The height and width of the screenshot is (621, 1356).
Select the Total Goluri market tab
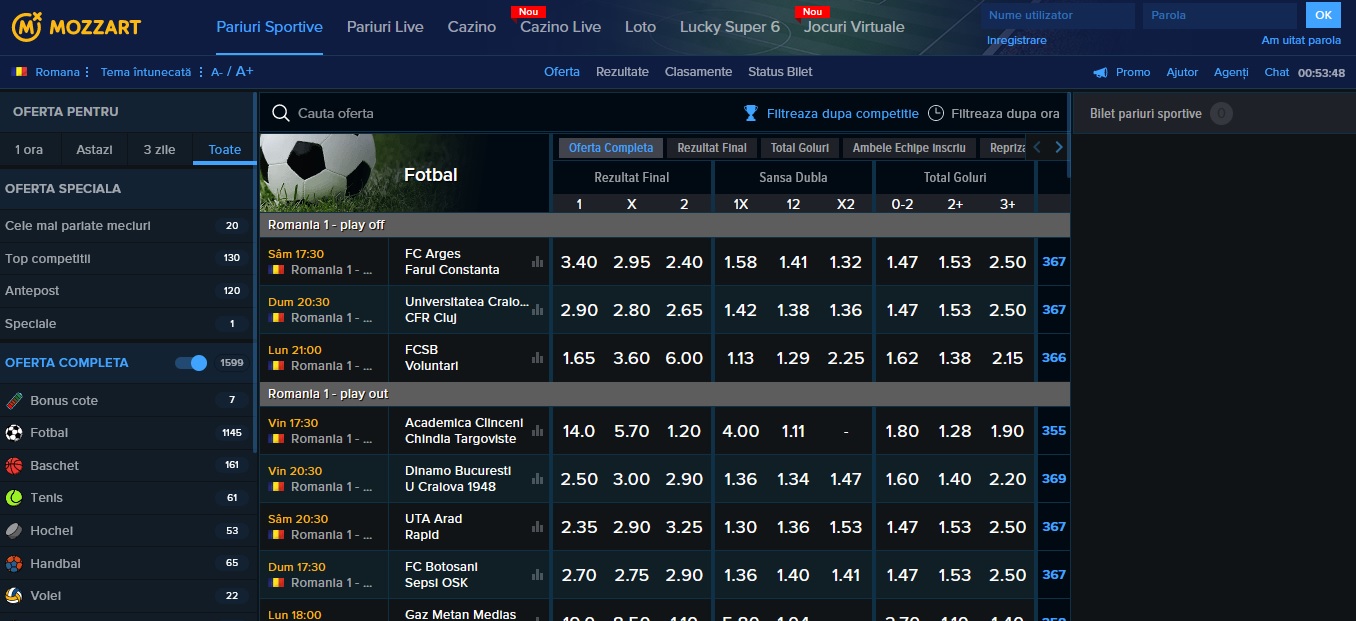pos(800,148)
